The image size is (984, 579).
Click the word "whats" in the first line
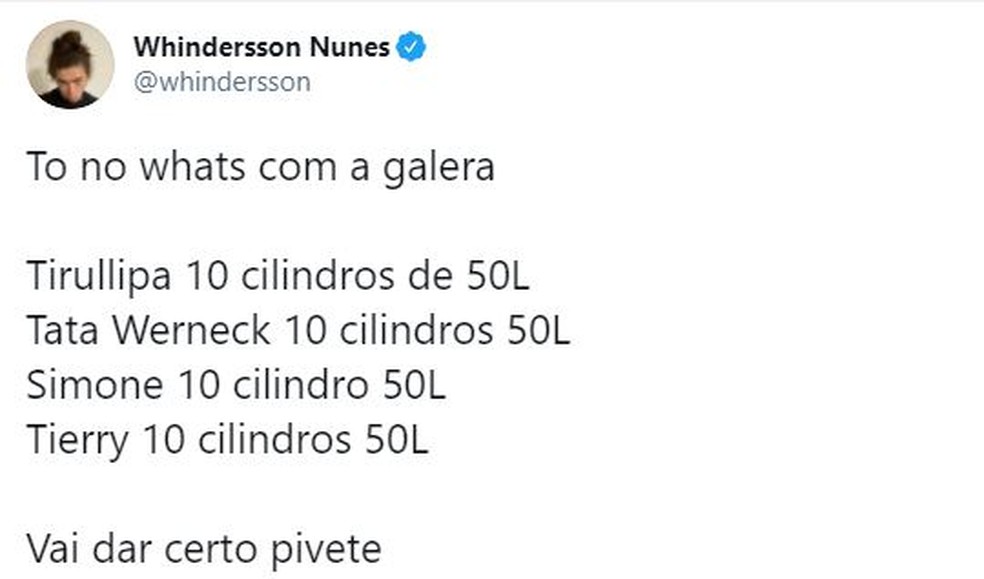coord(193,167)
